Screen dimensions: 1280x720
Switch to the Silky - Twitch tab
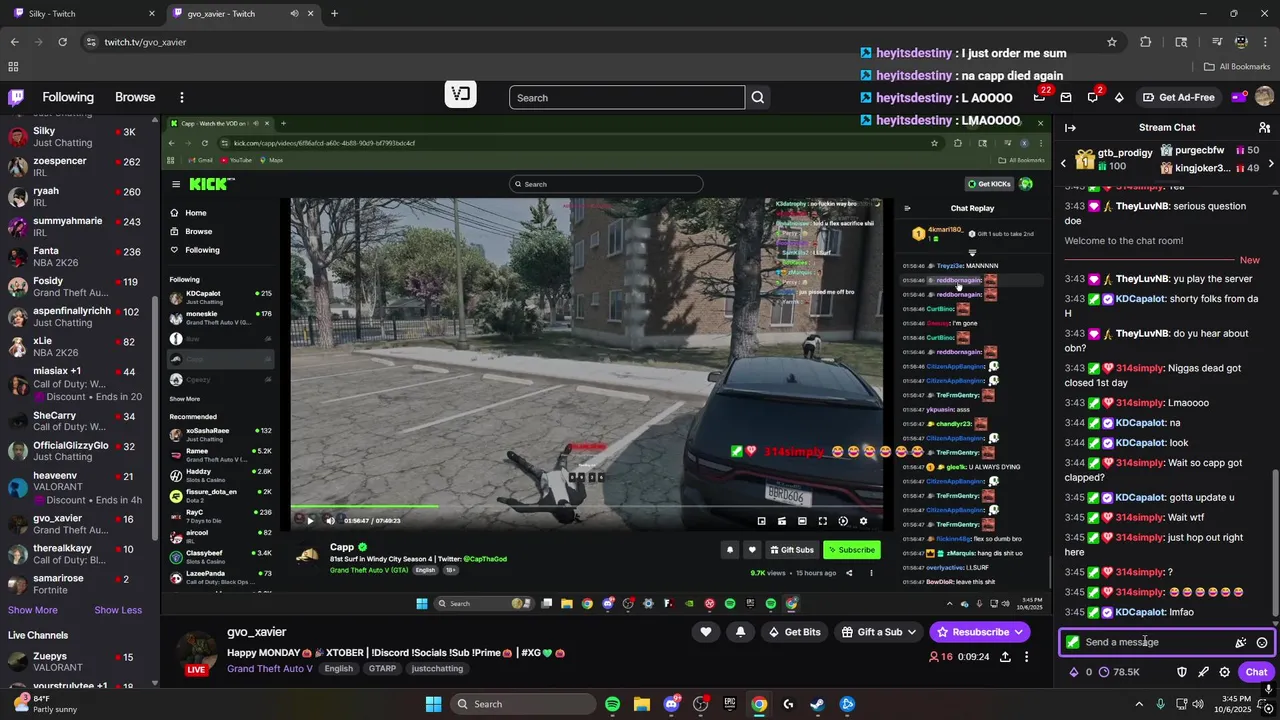(x=84, y=13)
